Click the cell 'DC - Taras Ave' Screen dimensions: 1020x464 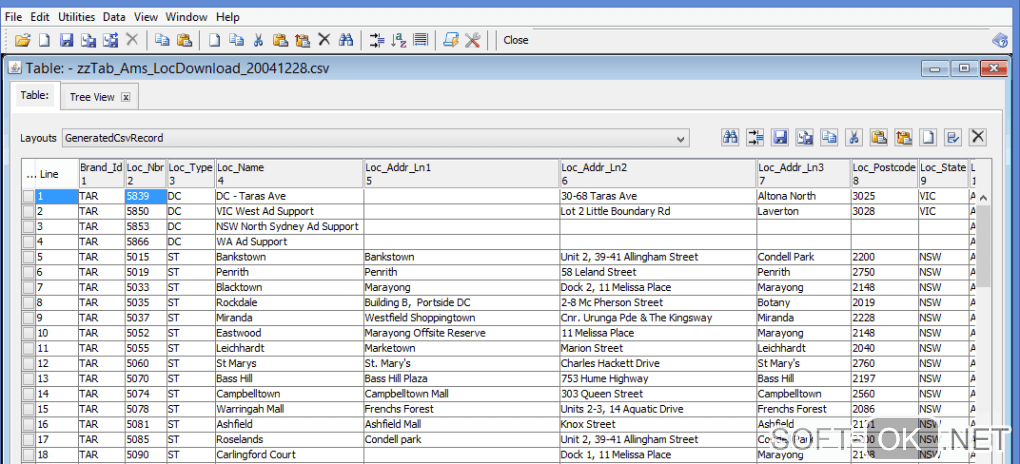[x=289, y=196]
